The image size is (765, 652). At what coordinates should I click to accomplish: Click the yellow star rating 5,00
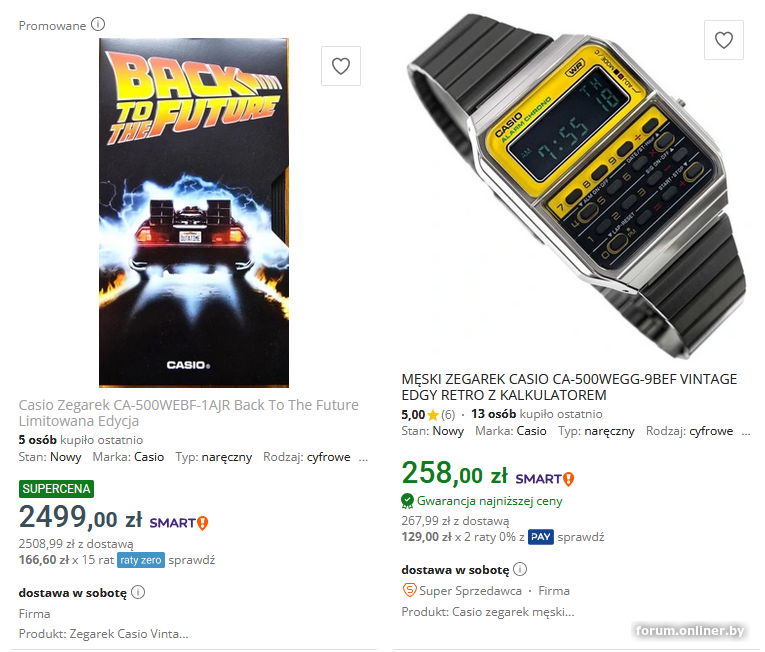(432, 415)
